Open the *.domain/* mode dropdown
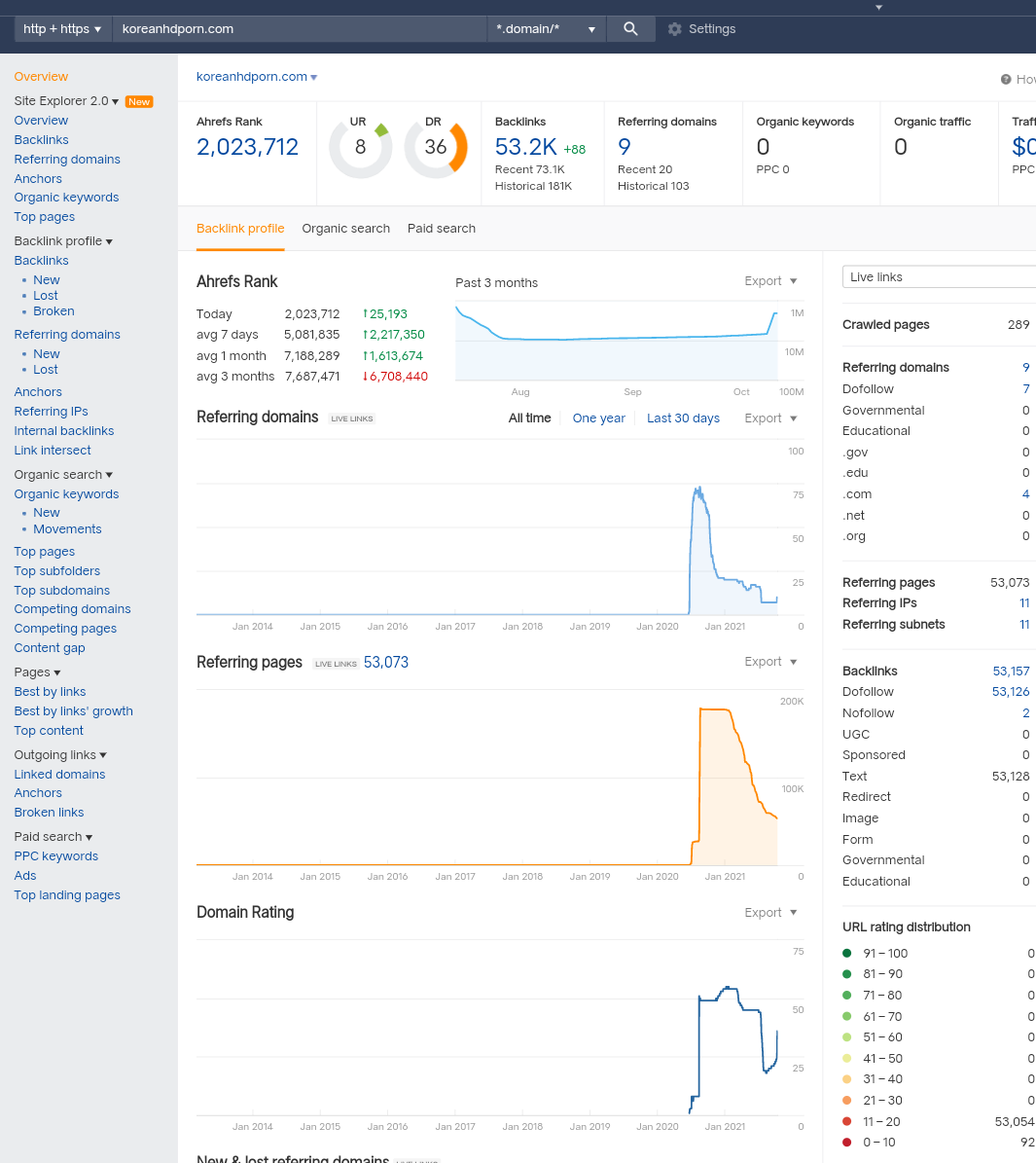Screen dimensions: 1036x1163 pyautogui.click(x=546, y=29)
